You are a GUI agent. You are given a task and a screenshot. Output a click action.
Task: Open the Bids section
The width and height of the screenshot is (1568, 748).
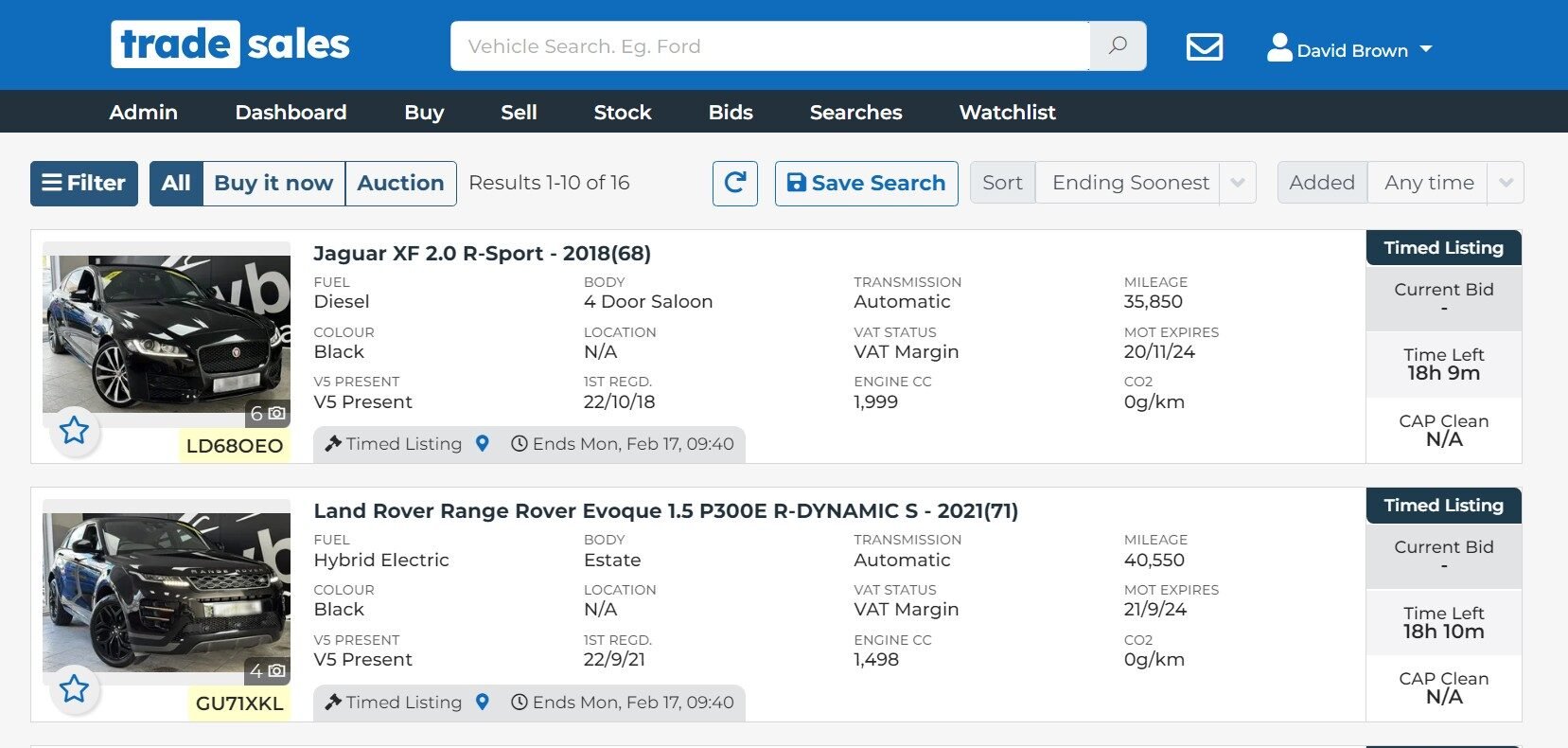tap(731, 112)
